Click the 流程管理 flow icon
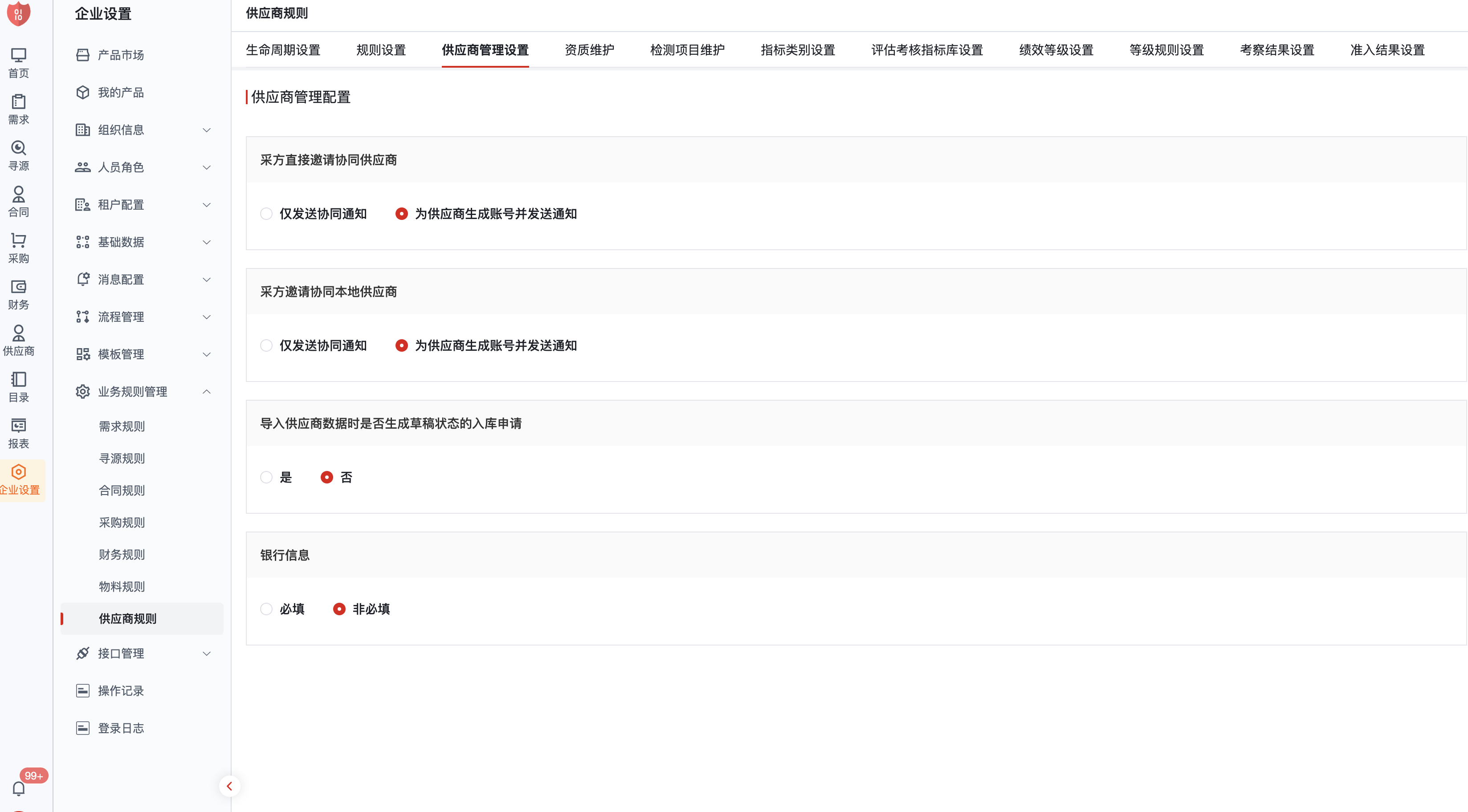1468x812 pixels. pyautogui.click(x=83, y=317)
